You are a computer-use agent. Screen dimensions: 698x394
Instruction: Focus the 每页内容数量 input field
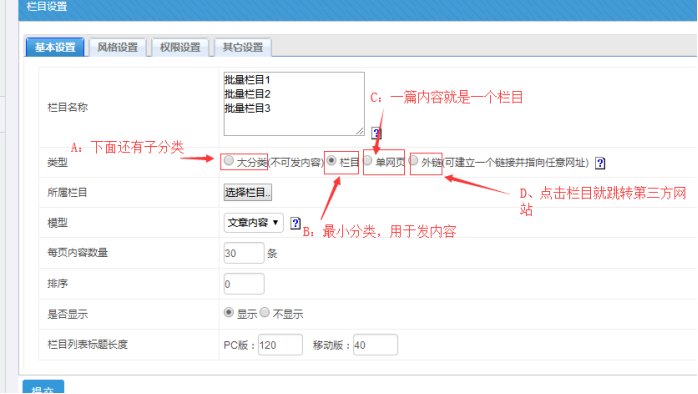point(244,253)
